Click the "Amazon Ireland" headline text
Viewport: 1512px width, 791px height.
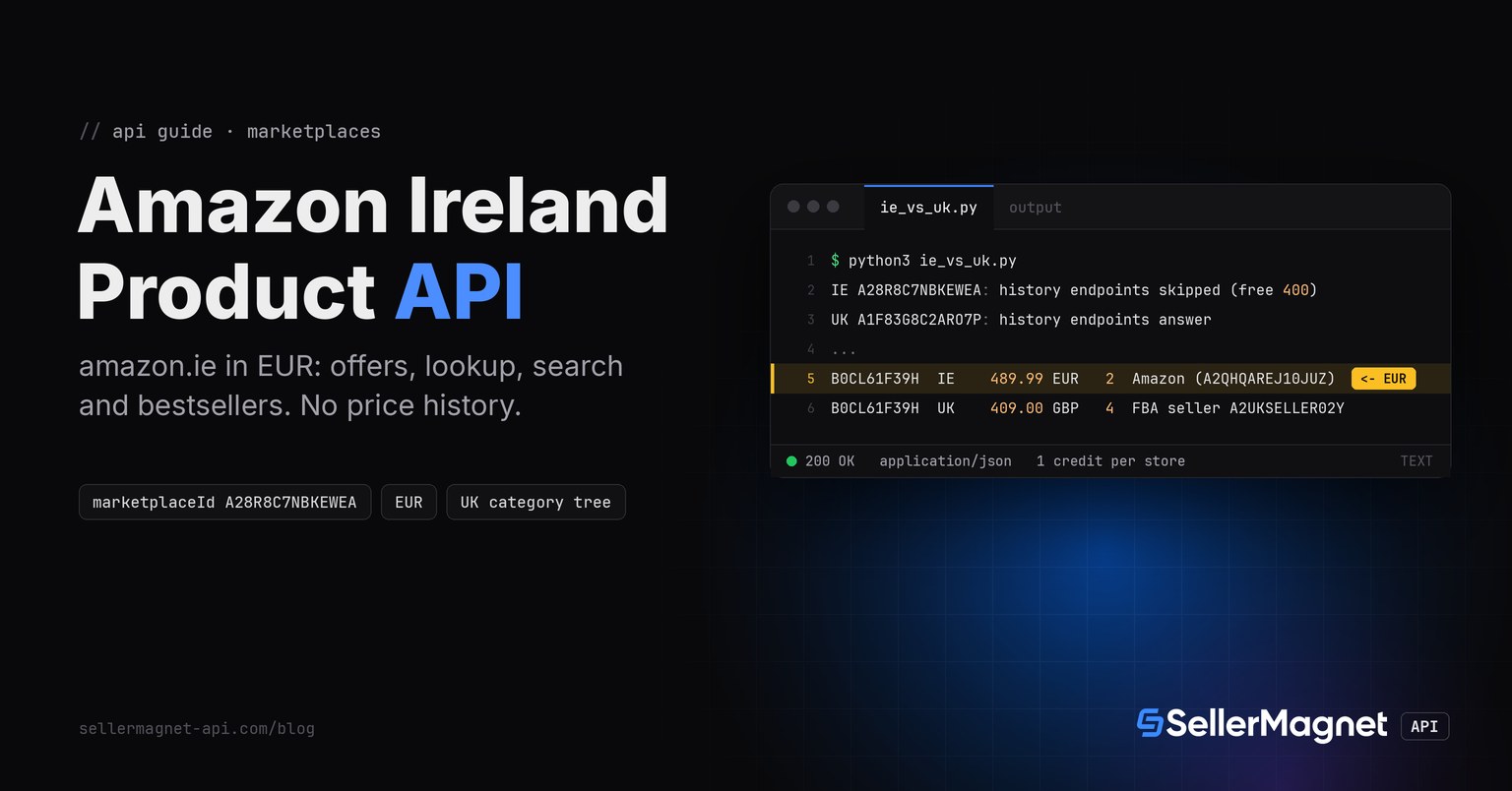(373, 206)
